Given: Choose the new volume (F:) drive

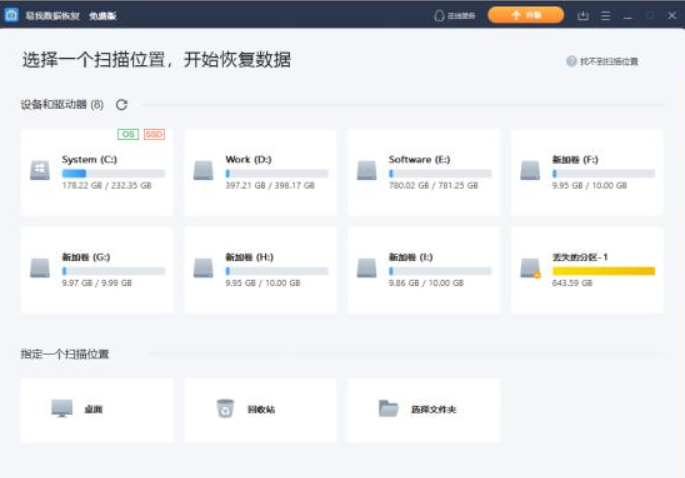Looking at the screenshot, I should click(587, 172).
